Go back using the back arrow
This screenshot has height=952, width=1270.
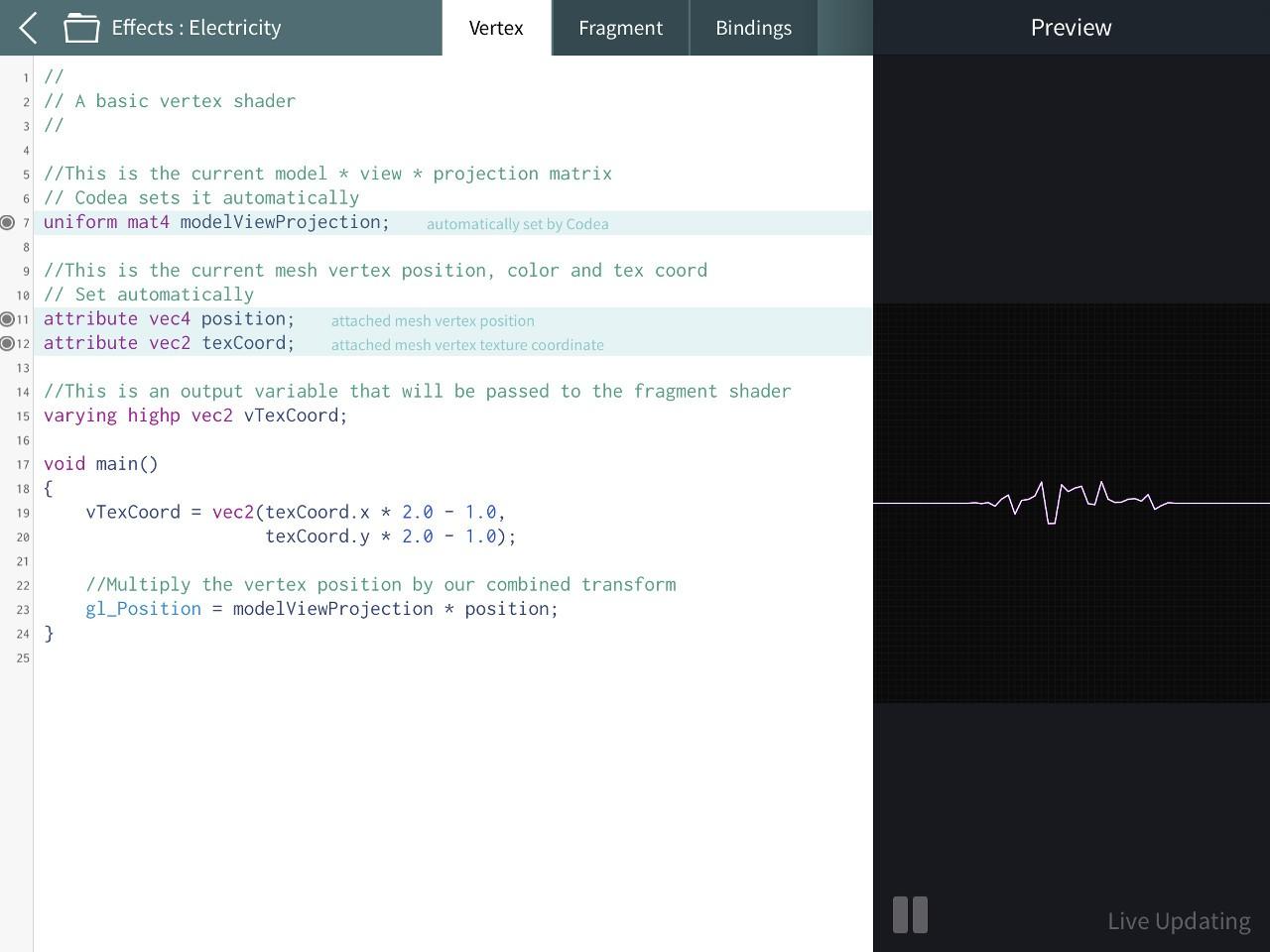[x=28, y=28]
